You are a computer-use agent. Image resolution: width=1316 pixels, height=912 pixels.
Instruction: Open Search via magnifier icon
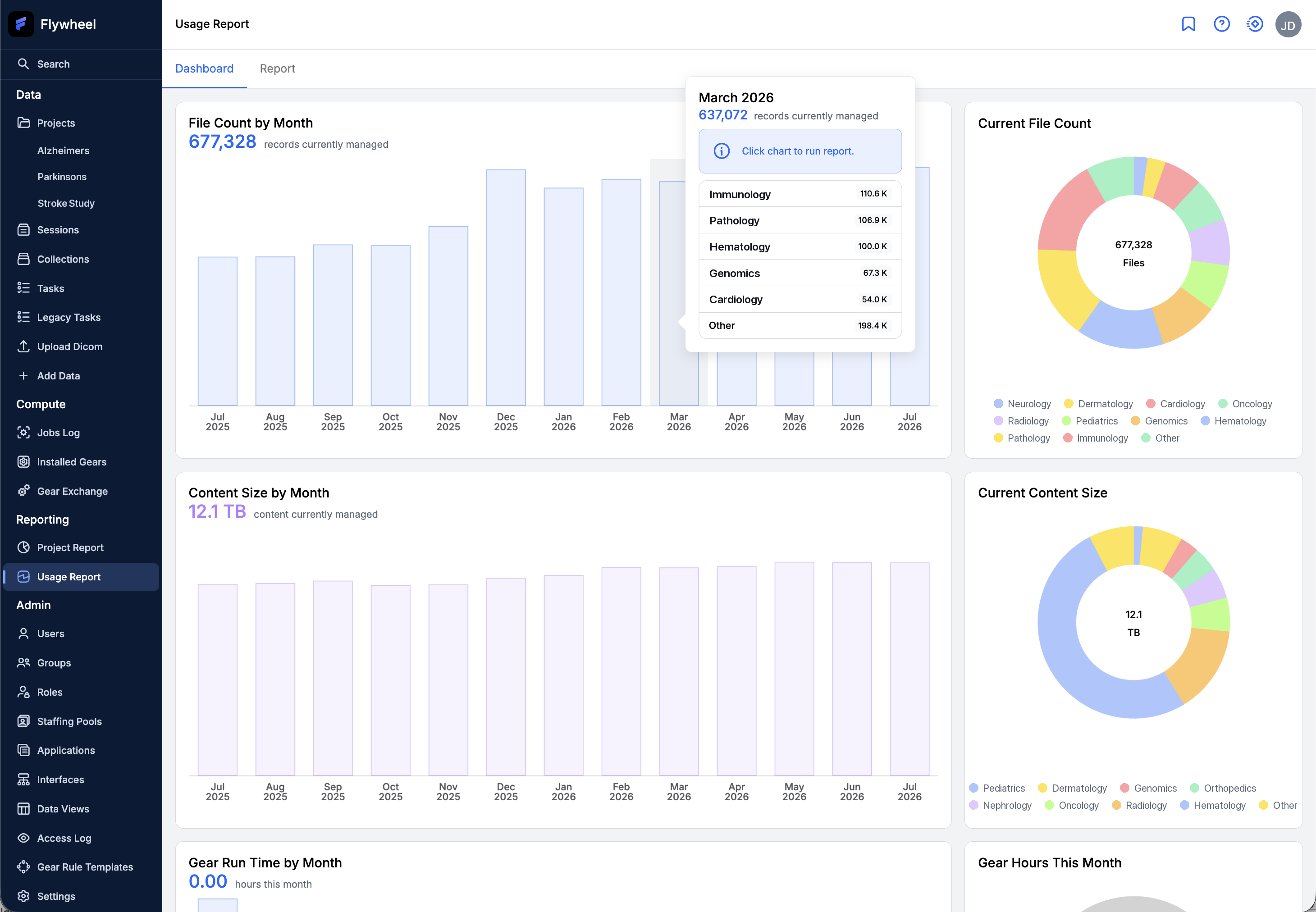[x=23, y=64]
